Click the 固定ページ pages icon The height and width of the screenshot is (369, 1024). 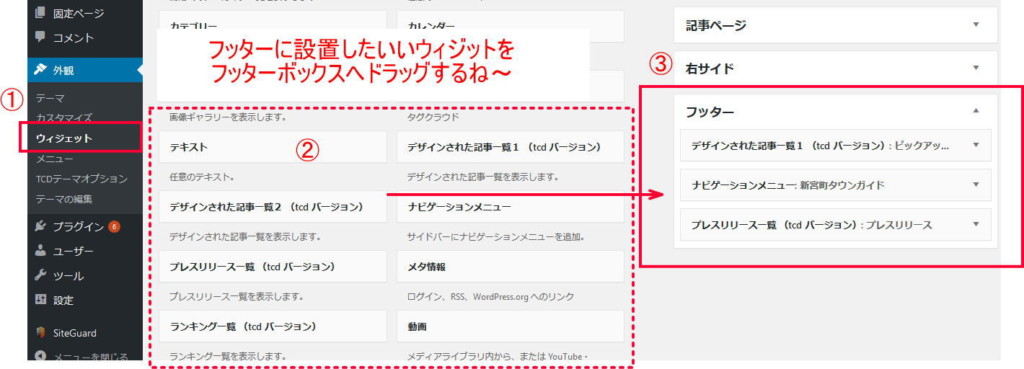[41, 12]
